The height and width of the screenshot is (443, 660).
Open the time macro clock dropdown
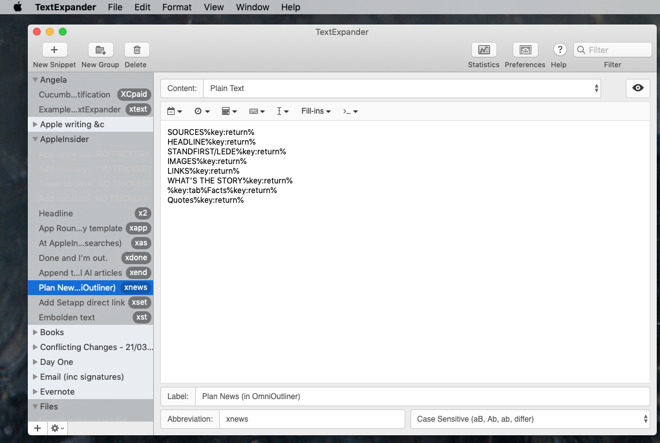click(x=202, y=111)
